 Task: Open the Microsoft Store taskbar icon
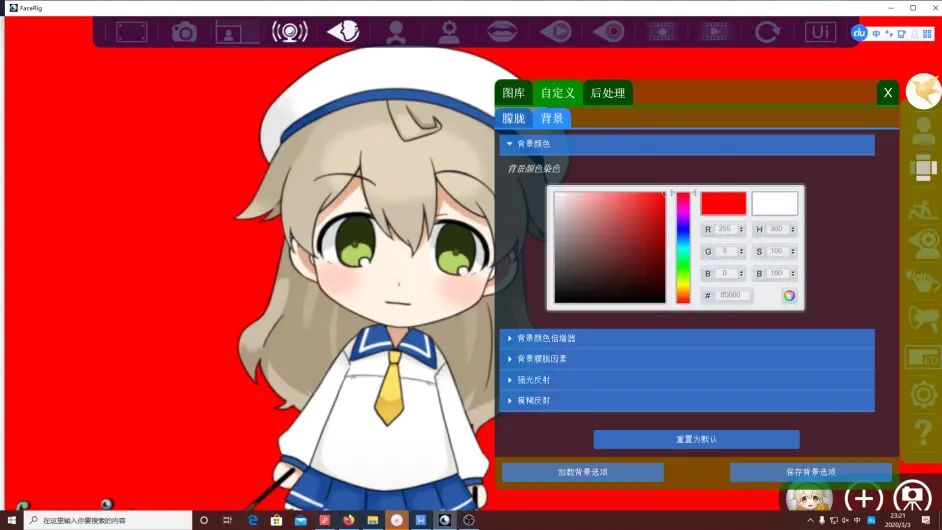[276, 520]
